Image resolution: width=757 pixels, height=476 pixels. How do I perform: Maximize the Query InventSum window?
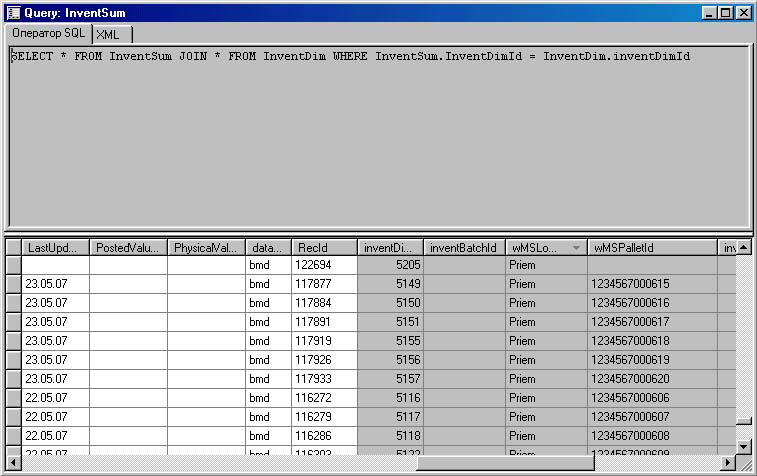[x=725, y=13]
